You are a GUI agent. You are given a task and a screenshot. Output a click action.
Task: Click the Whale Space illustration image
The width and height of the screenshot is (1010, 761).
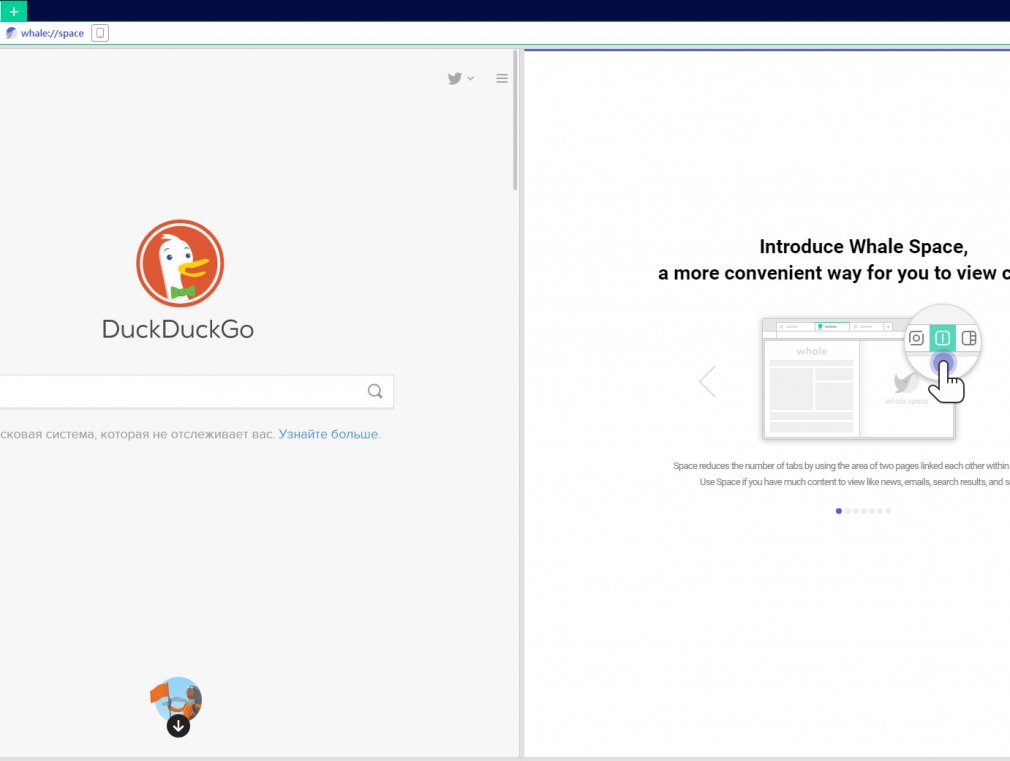tap(871, 372)
